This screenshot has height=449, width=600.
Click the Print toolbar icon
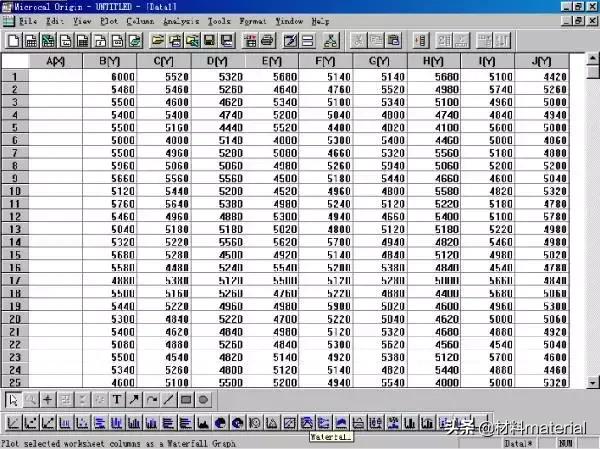click(267, 41)
